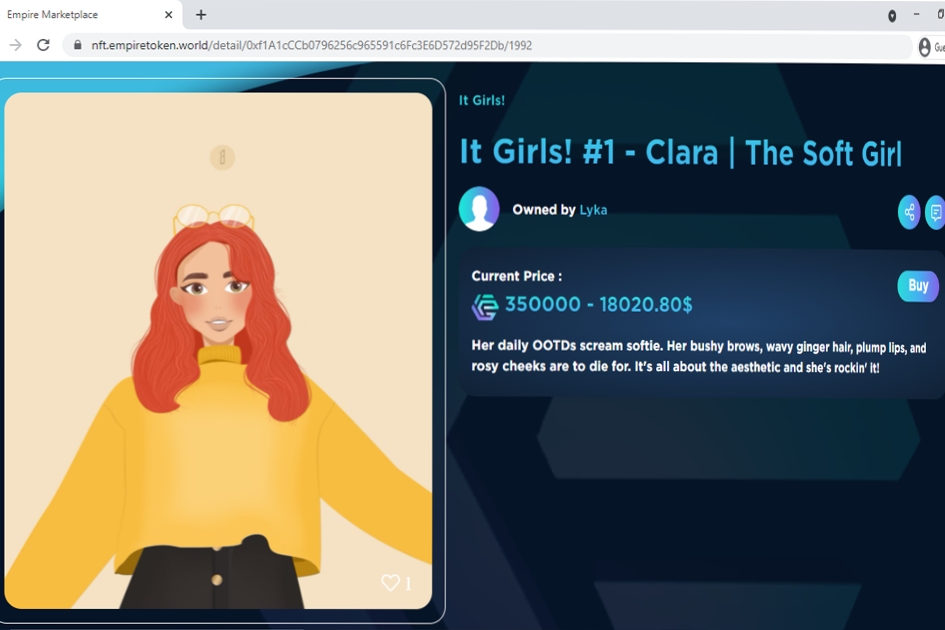Reload the page with refresh icon
The width and height of the screenshot is (945, 630).
point(43,45)
